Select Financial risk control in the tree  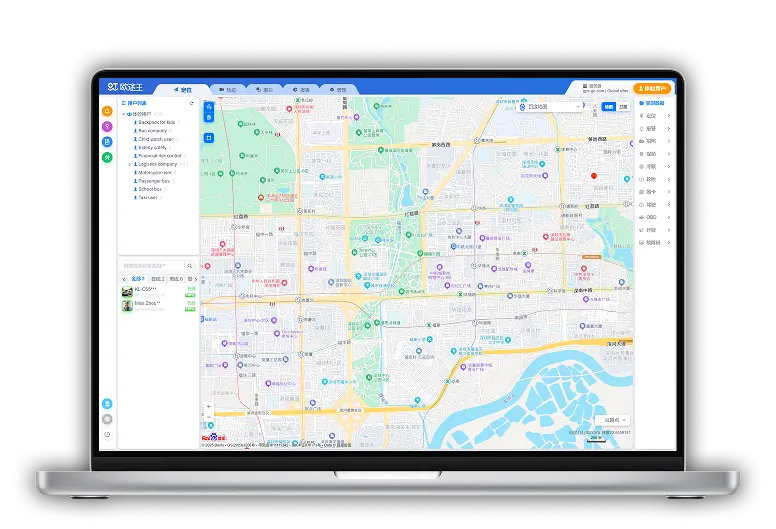coord(159,156)
